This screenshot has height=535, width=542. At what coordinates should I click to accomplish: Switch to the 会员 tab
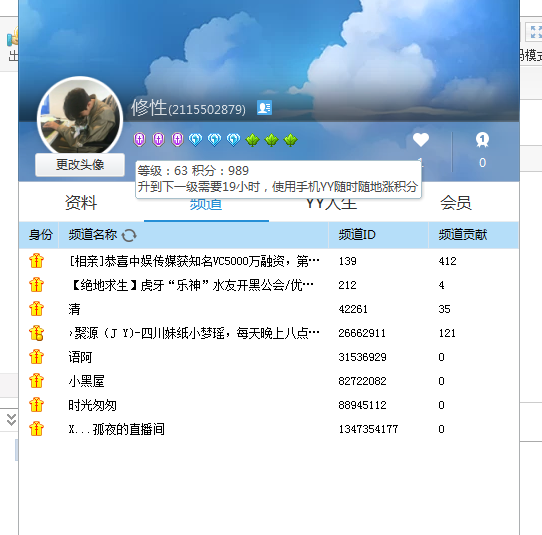[456, 203]
